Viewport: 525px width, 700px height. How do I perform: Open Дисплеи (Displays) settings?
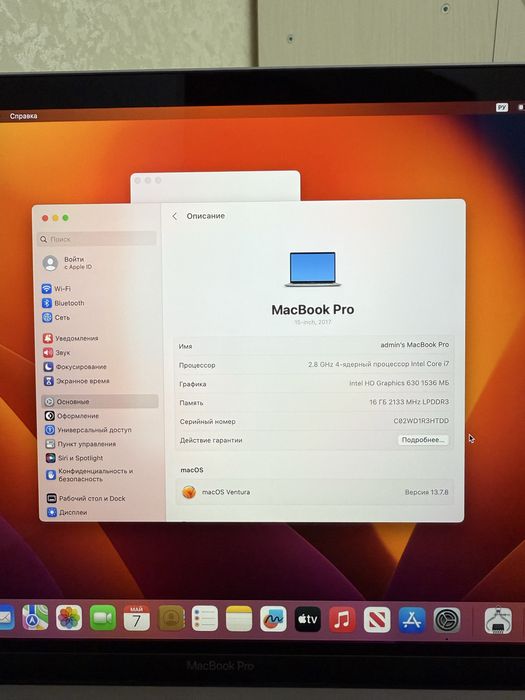point(67,512)
